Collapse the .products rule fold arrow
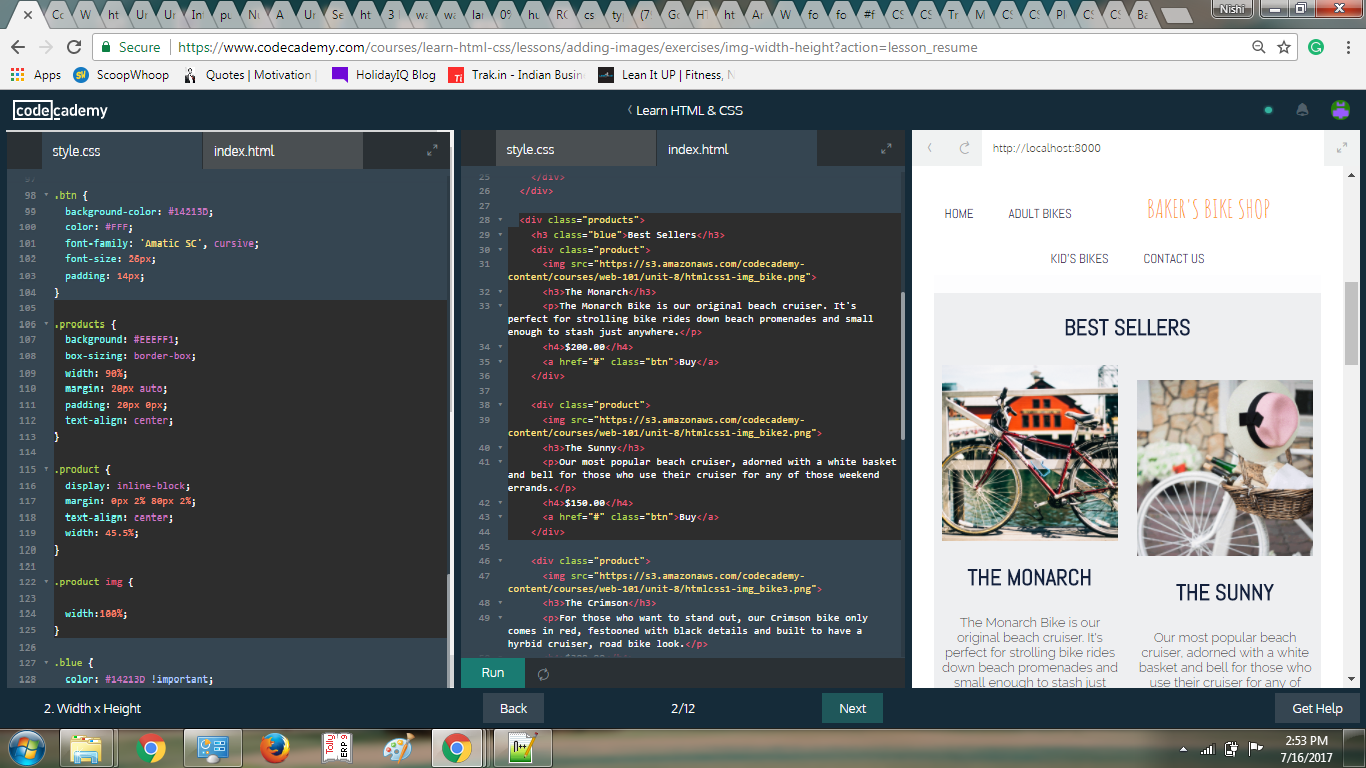This screenshot has height=768, width=1366. [46, 324]
